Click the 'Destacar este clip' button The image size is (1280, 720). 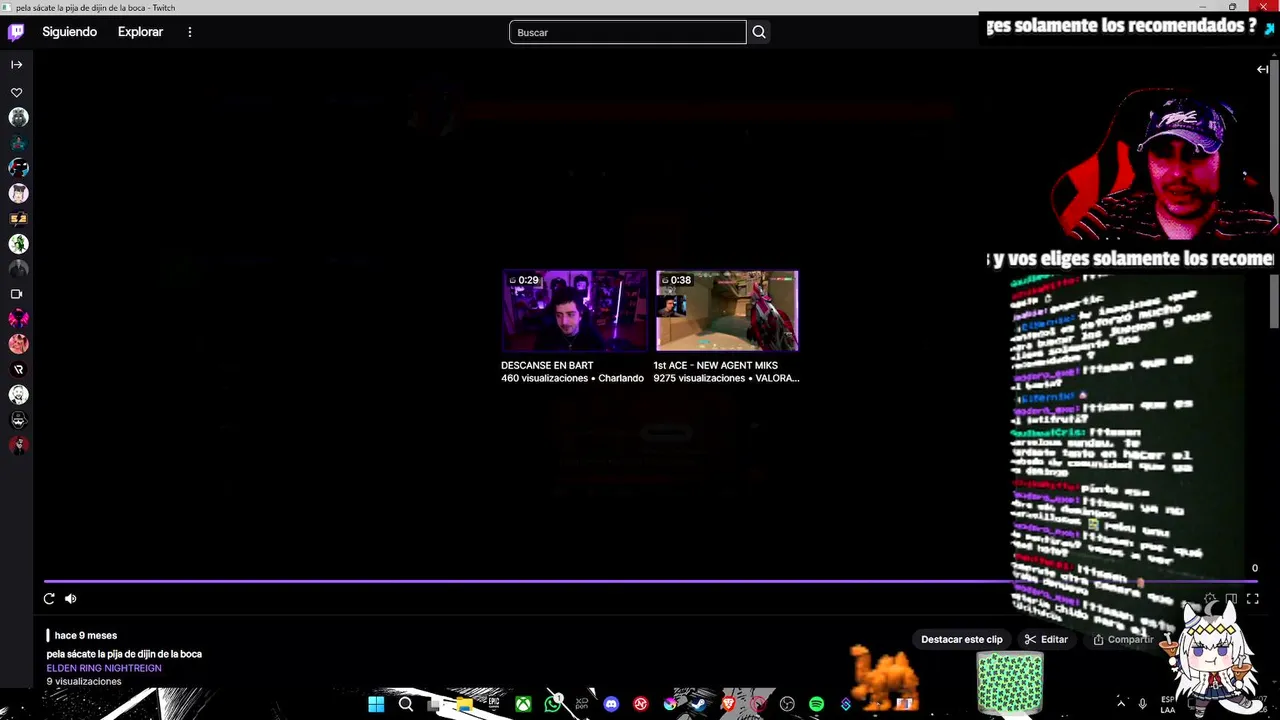coord(961,639)
